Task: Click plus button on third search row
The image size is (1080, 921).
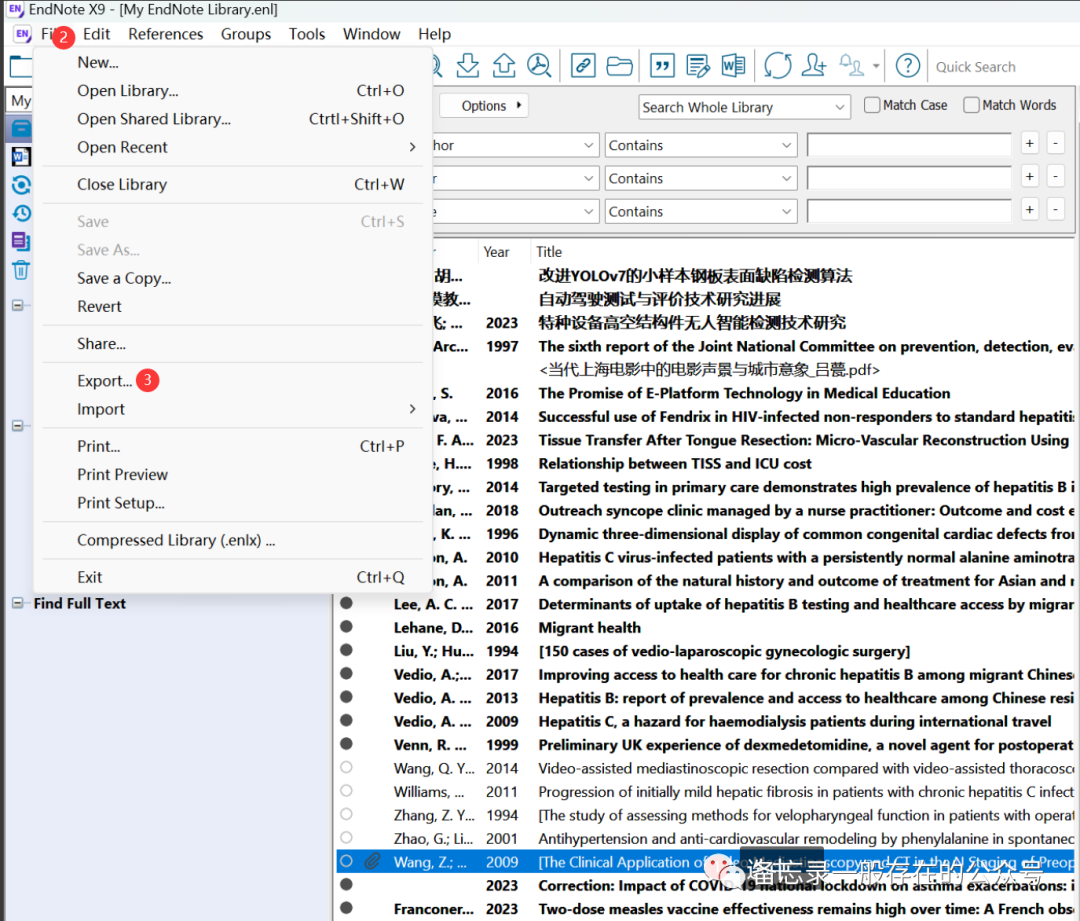Action: (1029, 209)
